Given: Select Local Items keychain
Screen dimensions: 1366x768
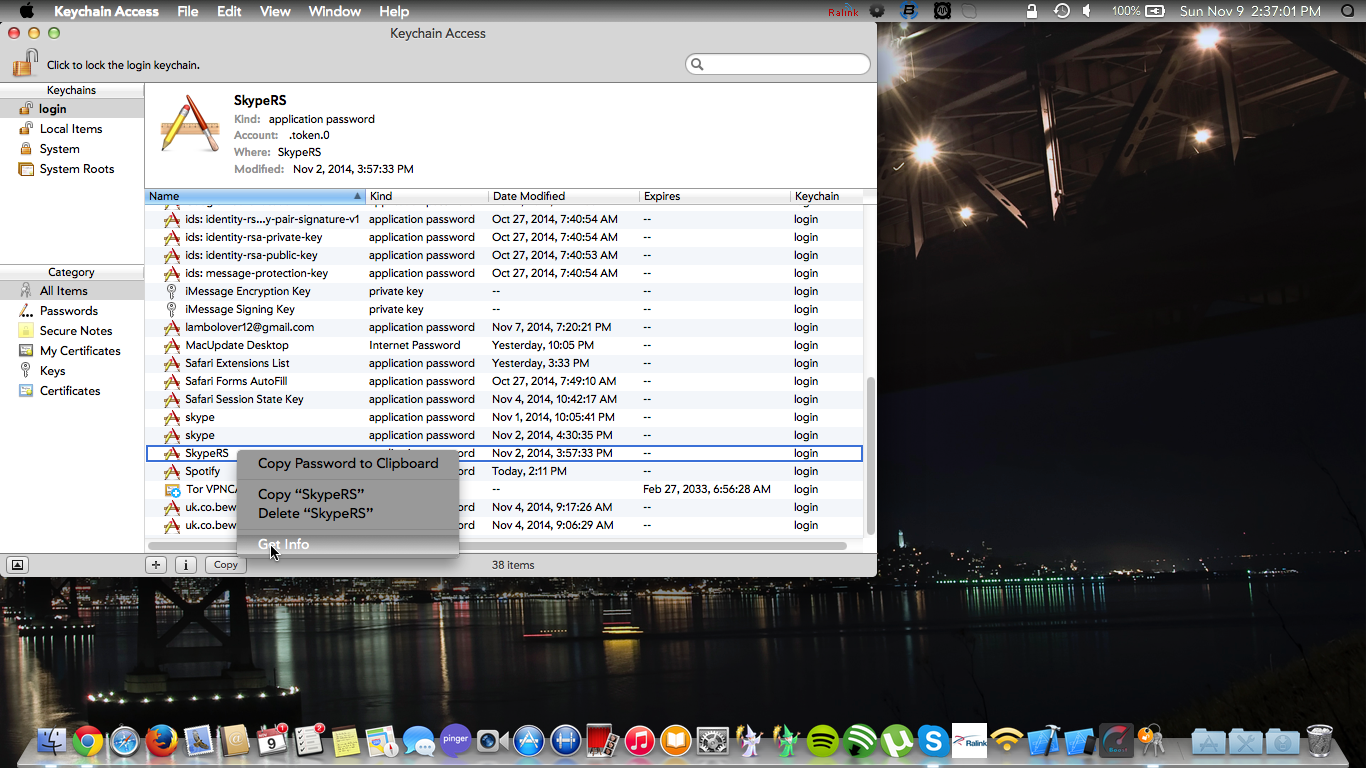Looking at the screenshot, I should pyautogui.click(x=72, y=129).
